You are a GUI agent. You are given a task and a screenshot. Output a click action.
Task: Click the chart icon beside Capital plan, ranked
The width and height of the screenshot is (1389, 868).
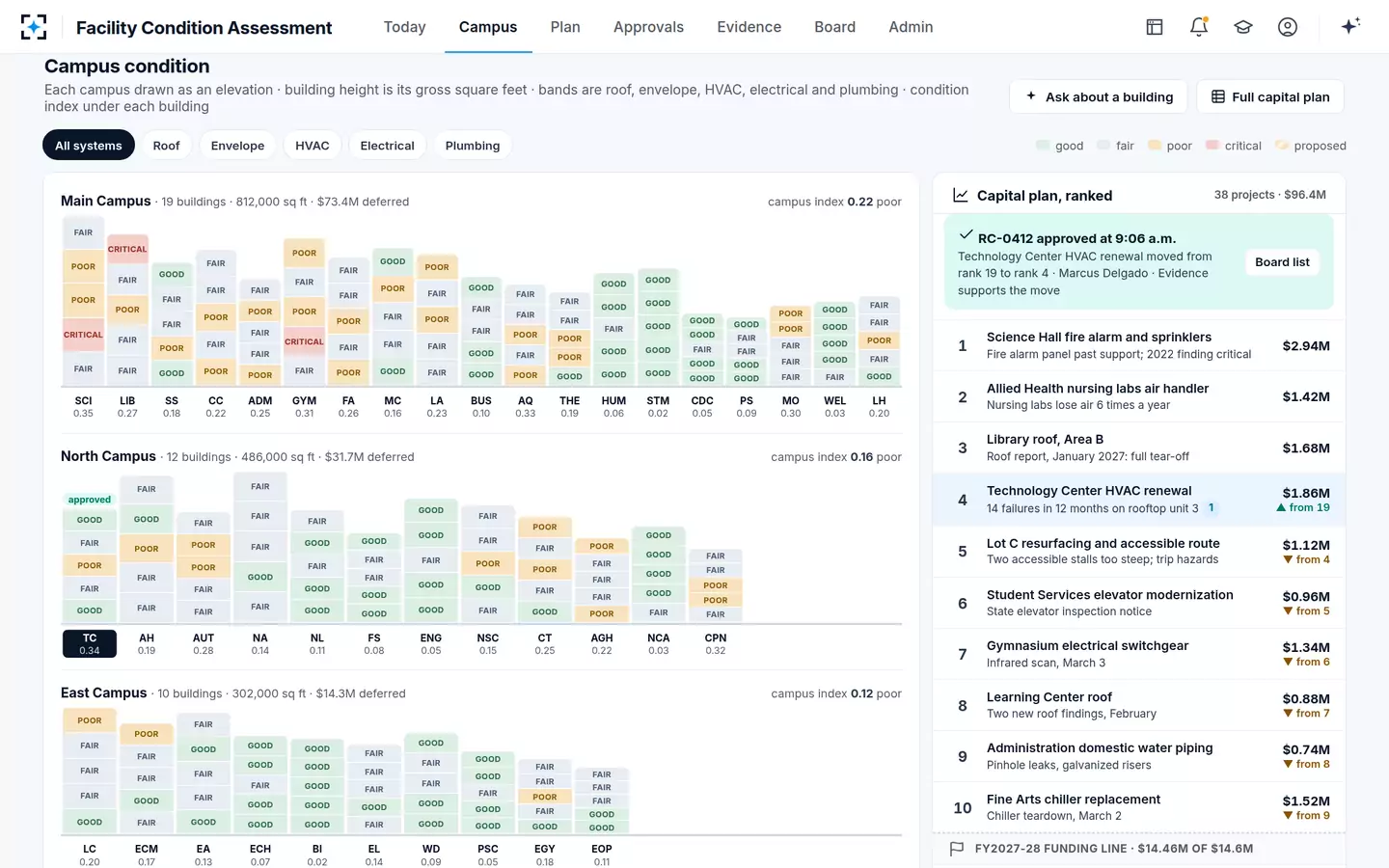point(961,195)
